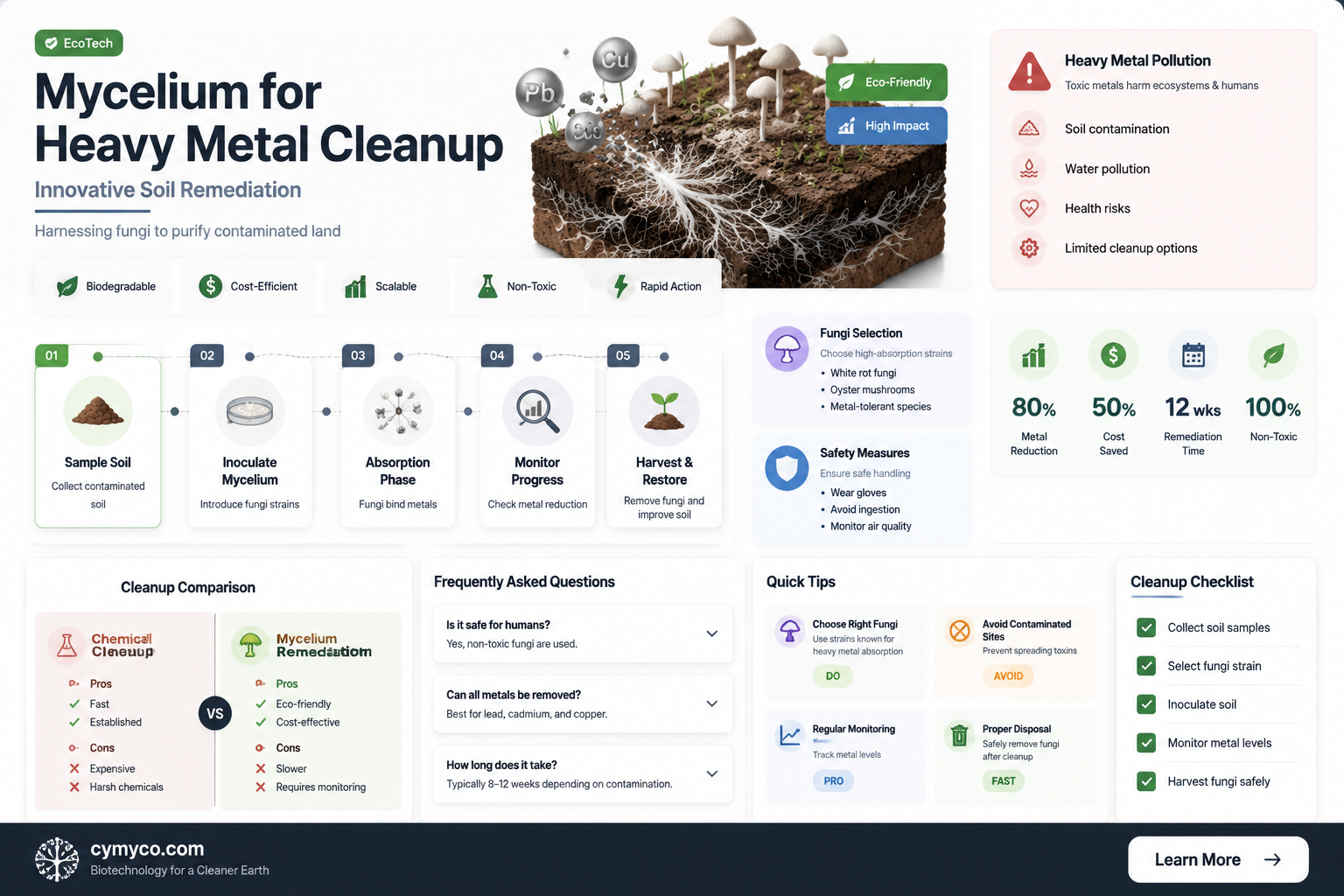
Task: Click the Sample Soil pile icon
Action: tap(98, 410)
